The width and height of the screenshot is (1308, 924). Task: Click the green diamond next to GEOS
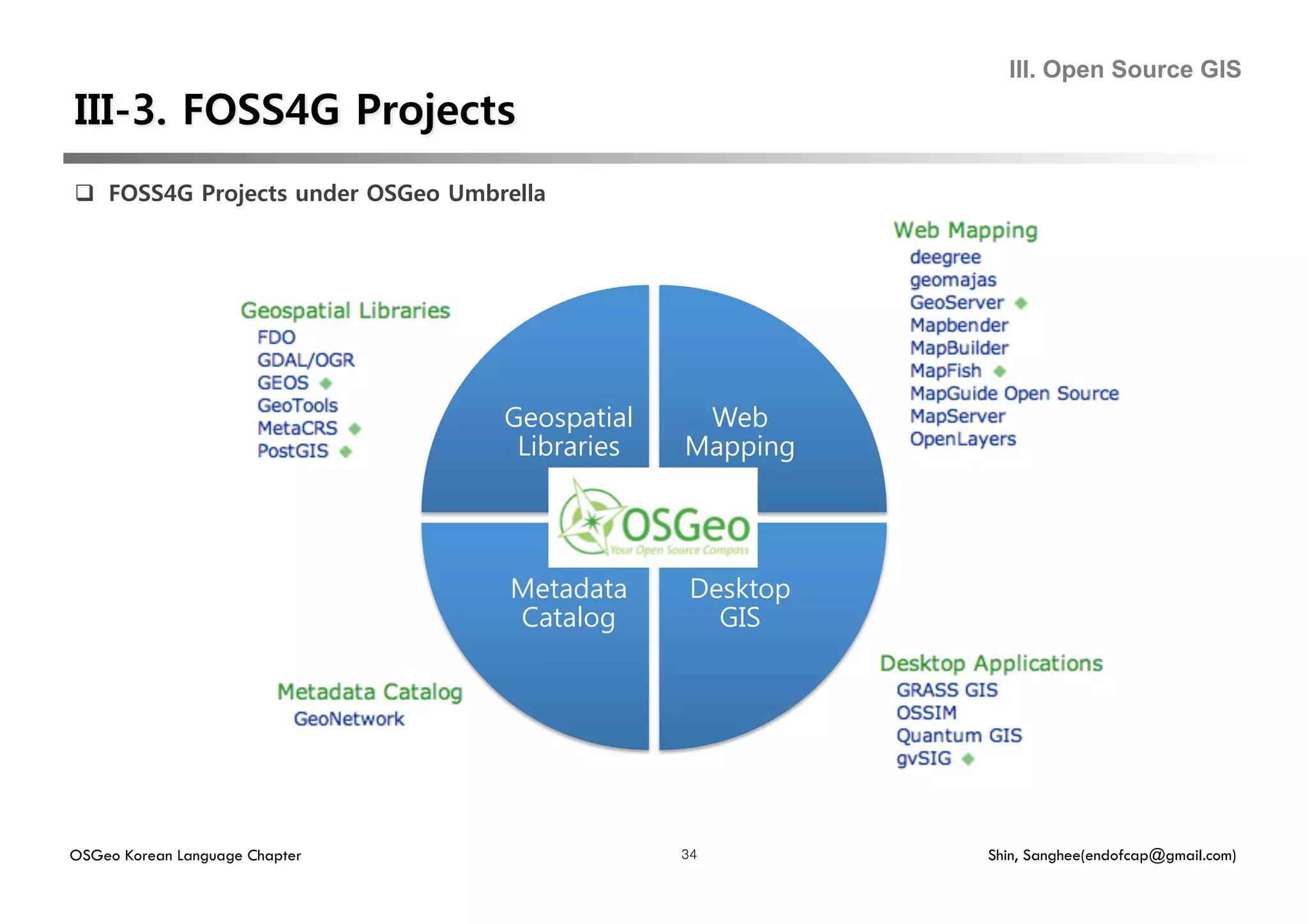326,383
